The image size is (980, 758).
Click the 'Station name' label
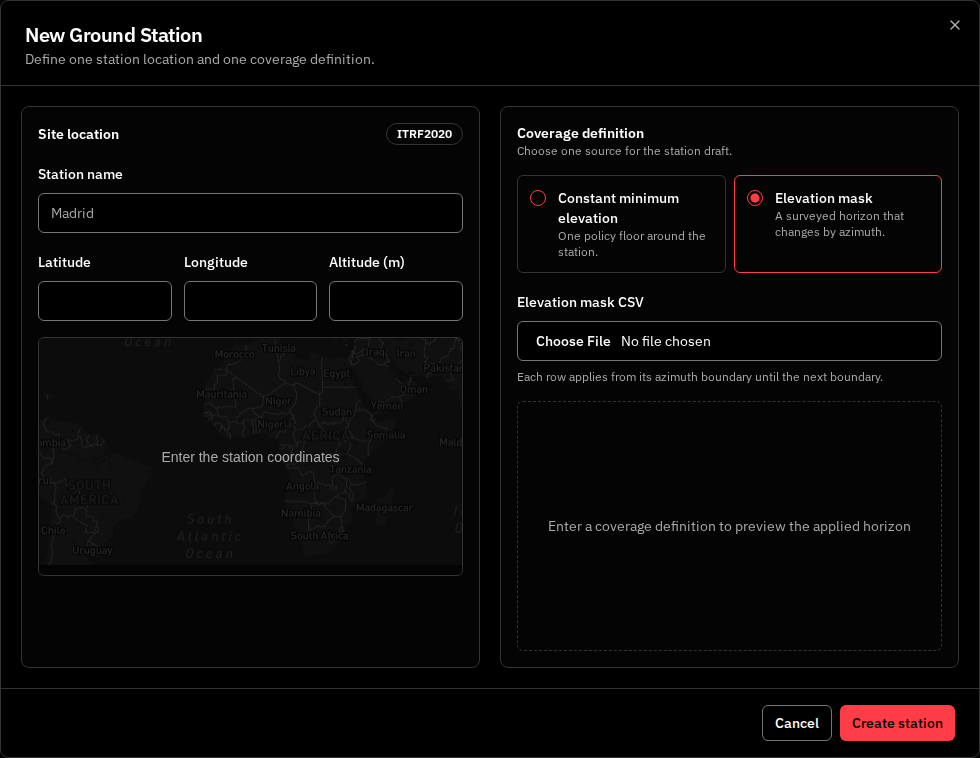[x=80, y=174]
